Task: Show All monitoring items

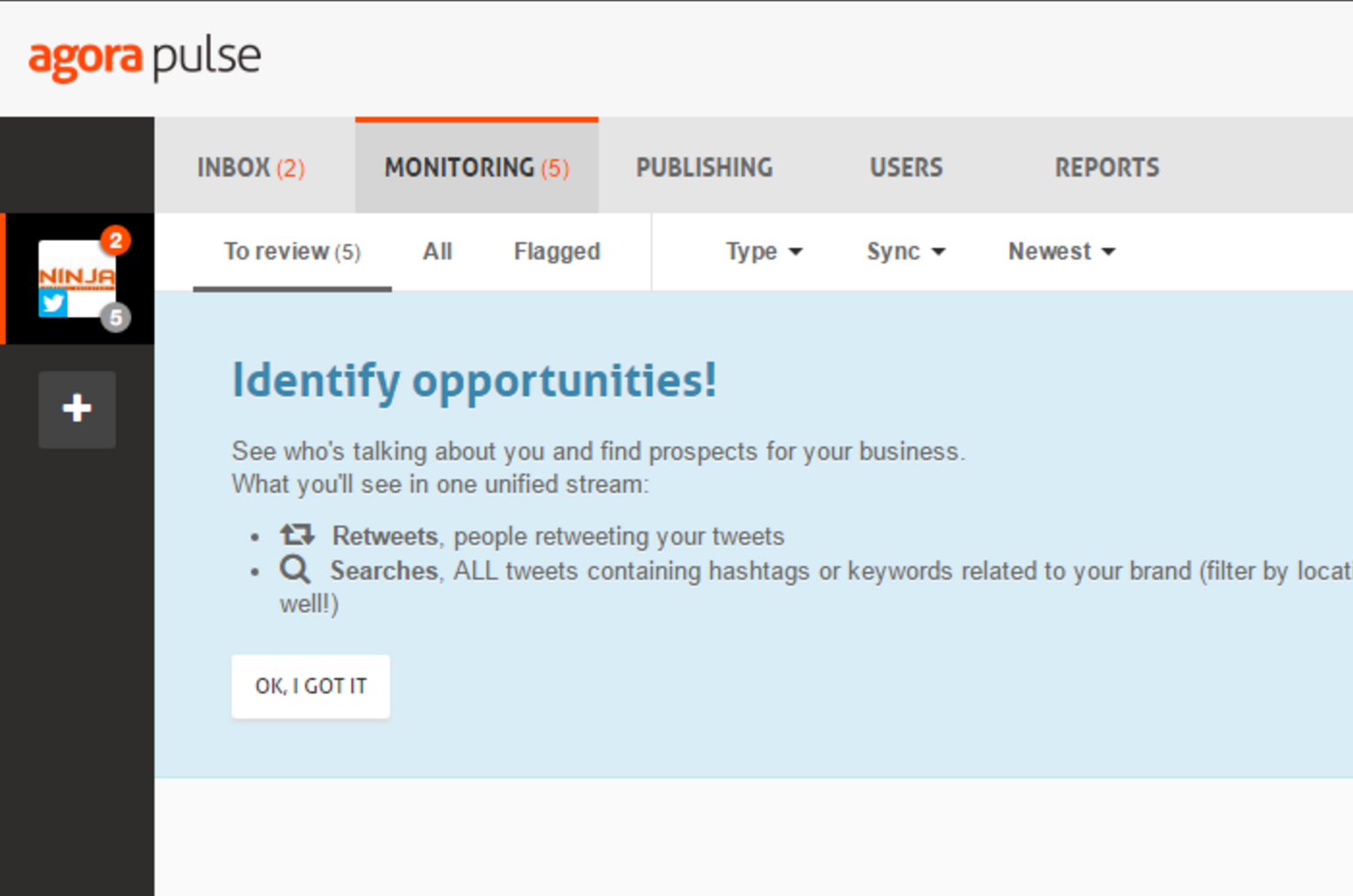Action: (437, 251)
